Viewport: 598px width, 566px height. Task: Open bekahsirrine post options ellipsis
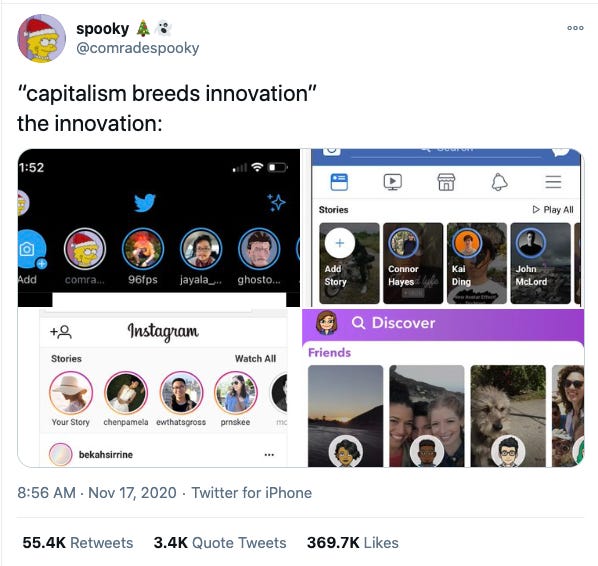[269, 455]
